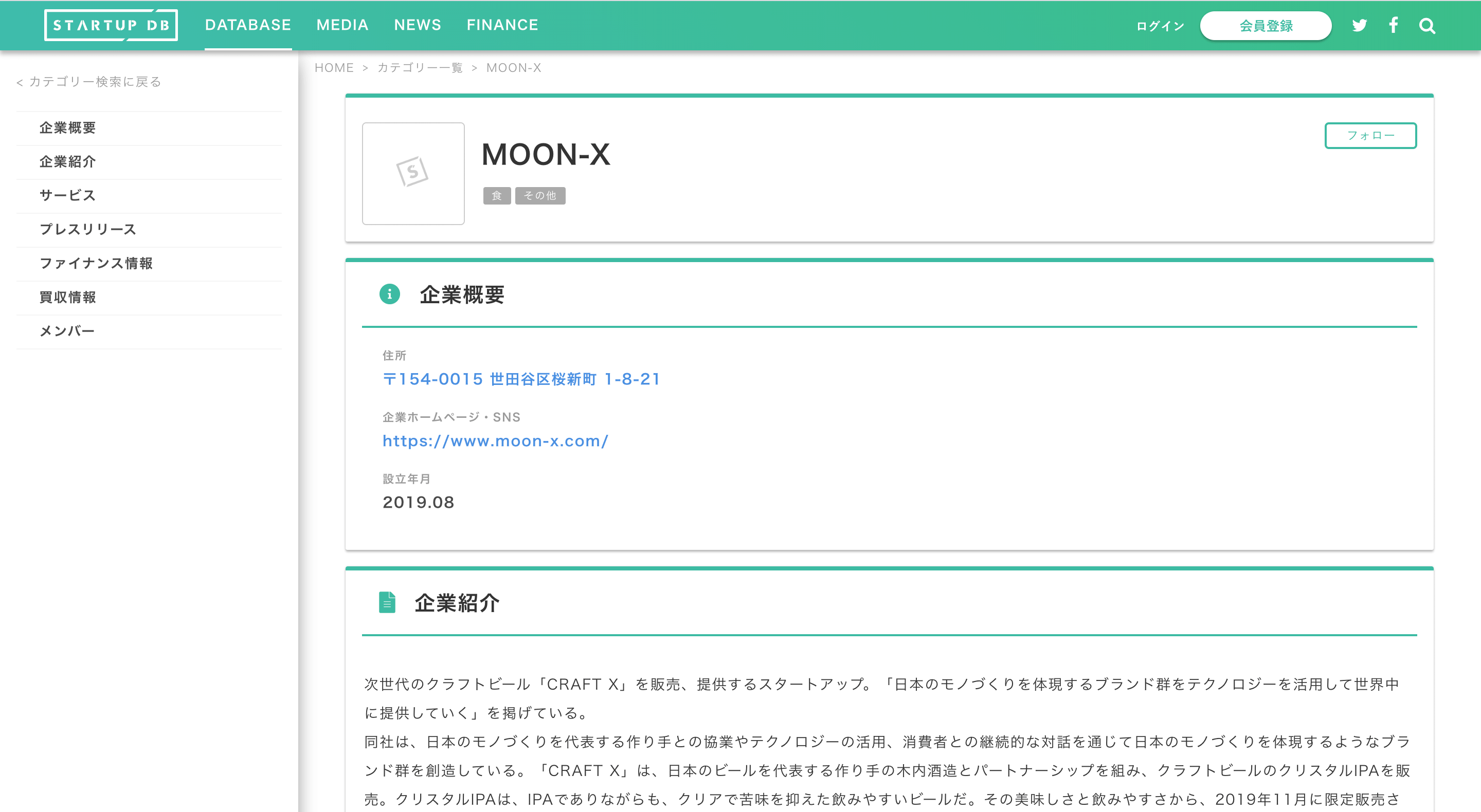Open the Facebook icon in header

click(1393, 25)
